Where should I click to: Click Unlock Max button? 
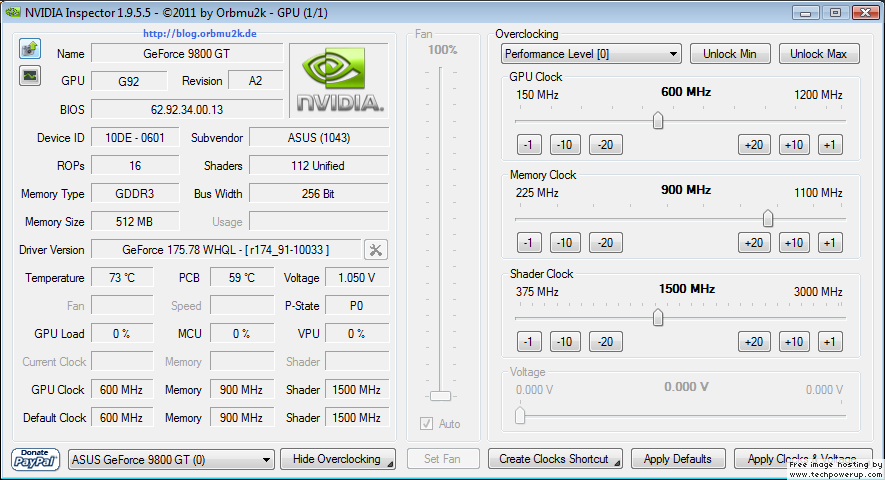pos(819,54)
